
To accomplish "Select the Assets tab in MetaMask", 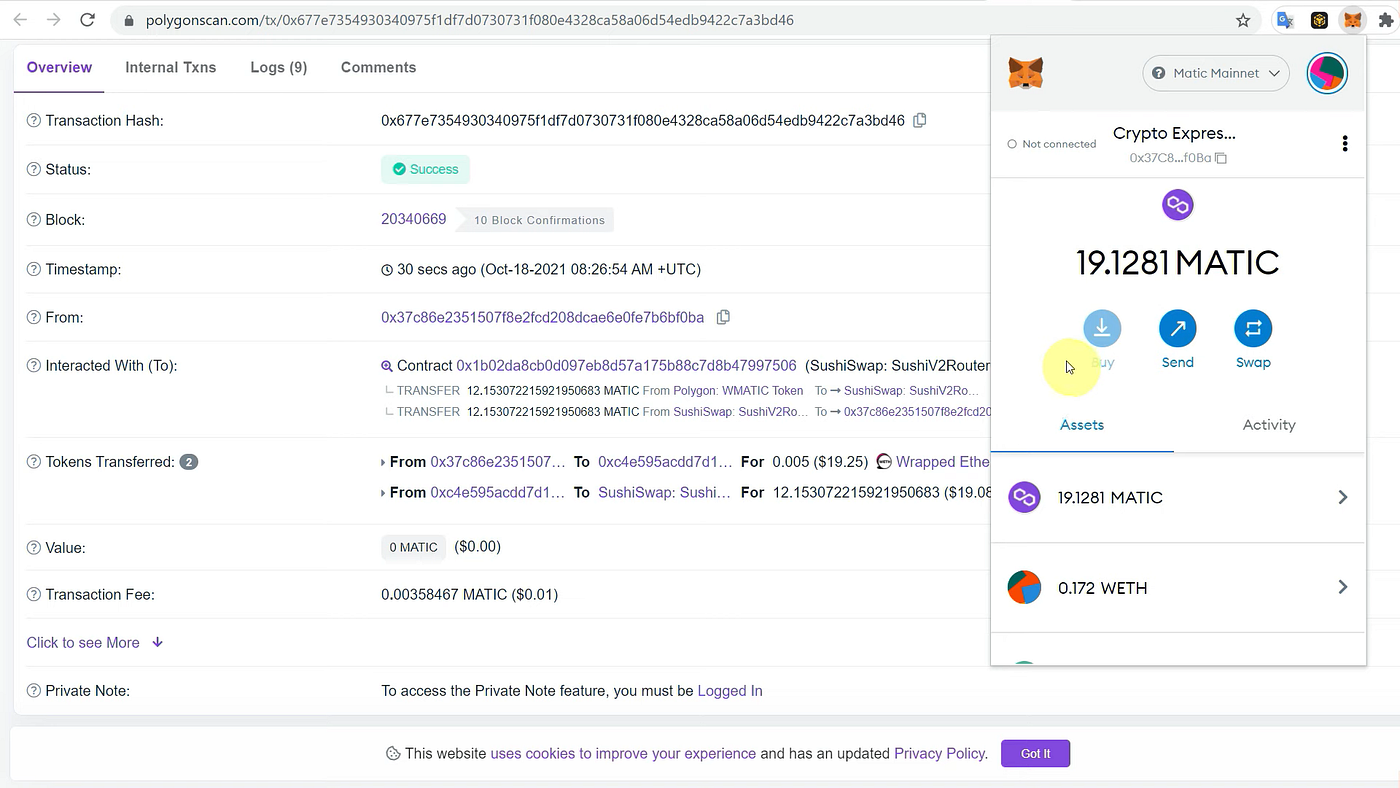I will pyautogui.click(x=1082, y=425).
